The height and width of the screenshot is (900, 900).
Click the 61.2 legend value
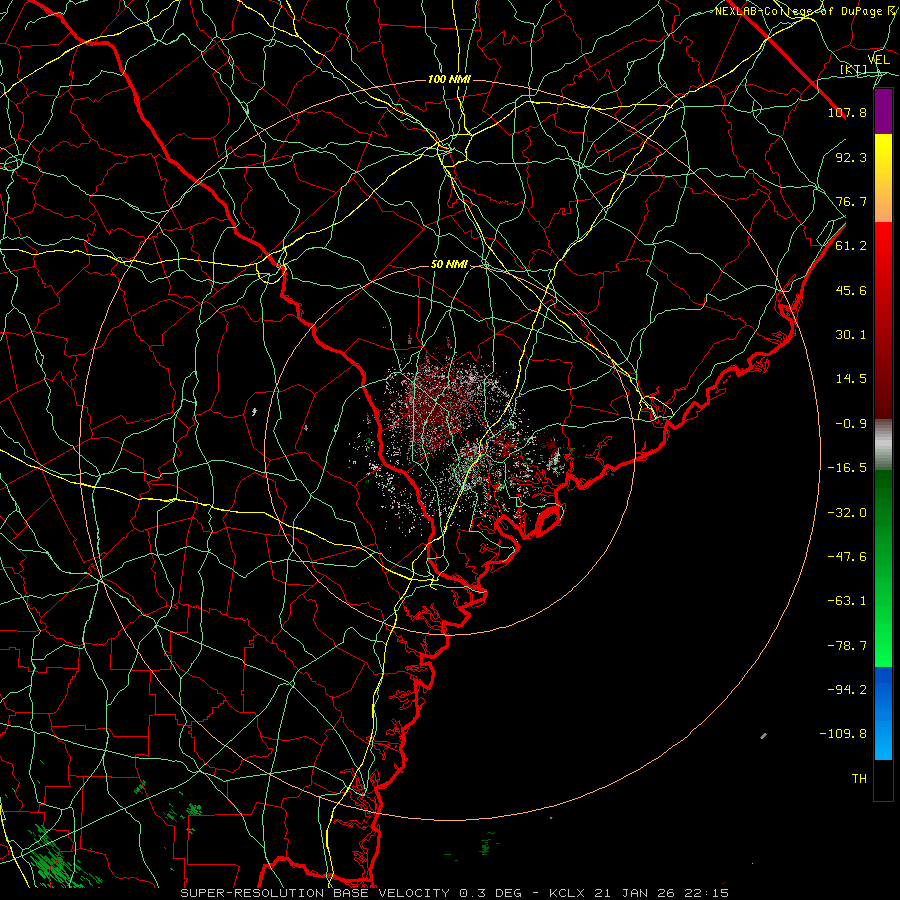[851, 246]
